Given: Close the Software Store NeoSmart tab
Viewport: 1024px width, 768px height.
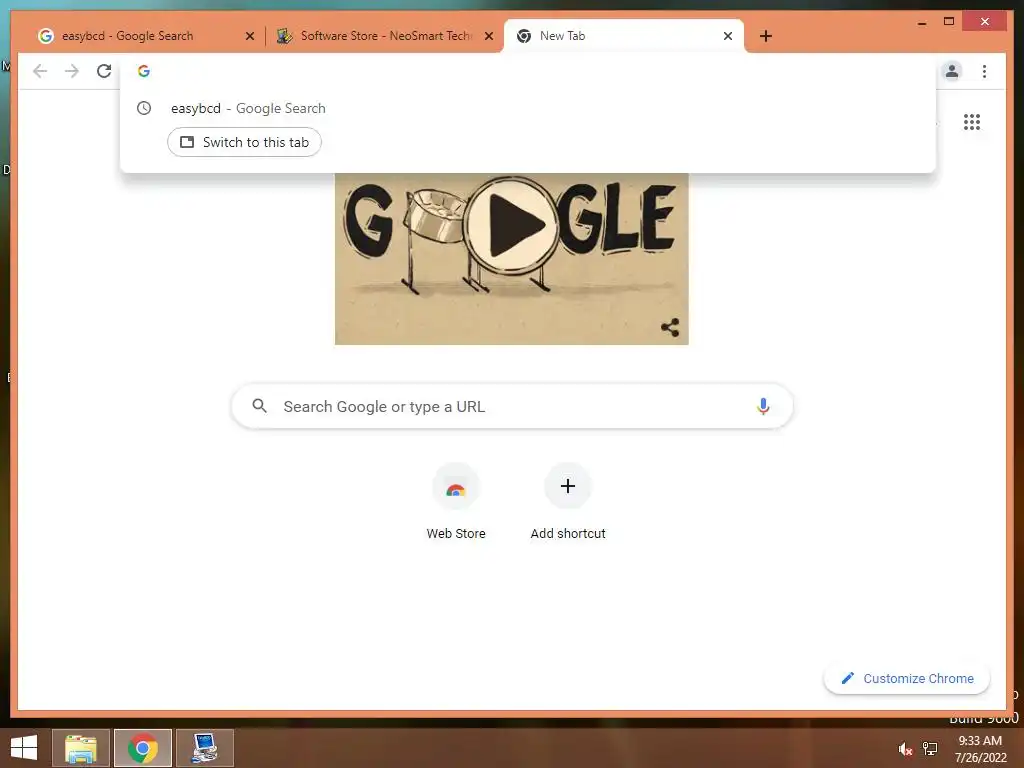Looking at the screenshot, I should [488, 36].
